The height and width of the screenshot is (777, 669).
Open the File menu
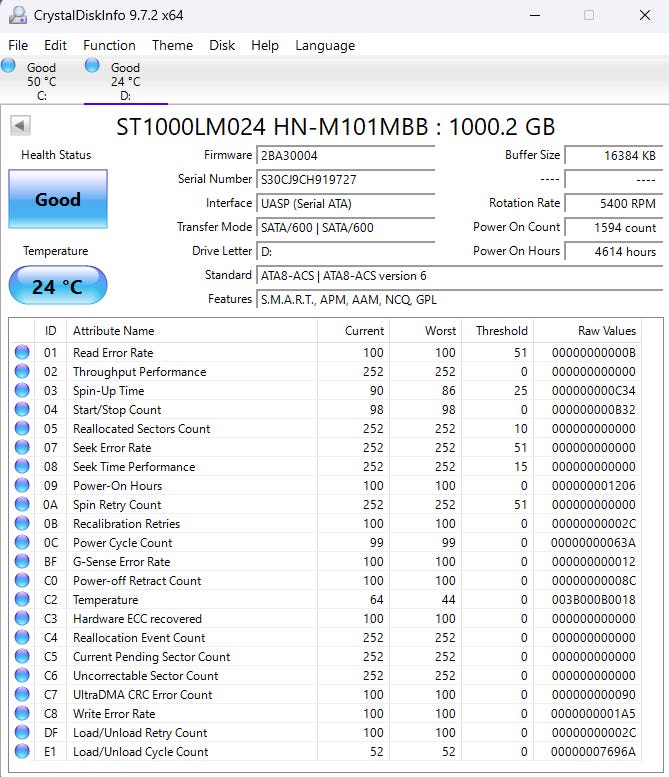[x=18, y=46]
